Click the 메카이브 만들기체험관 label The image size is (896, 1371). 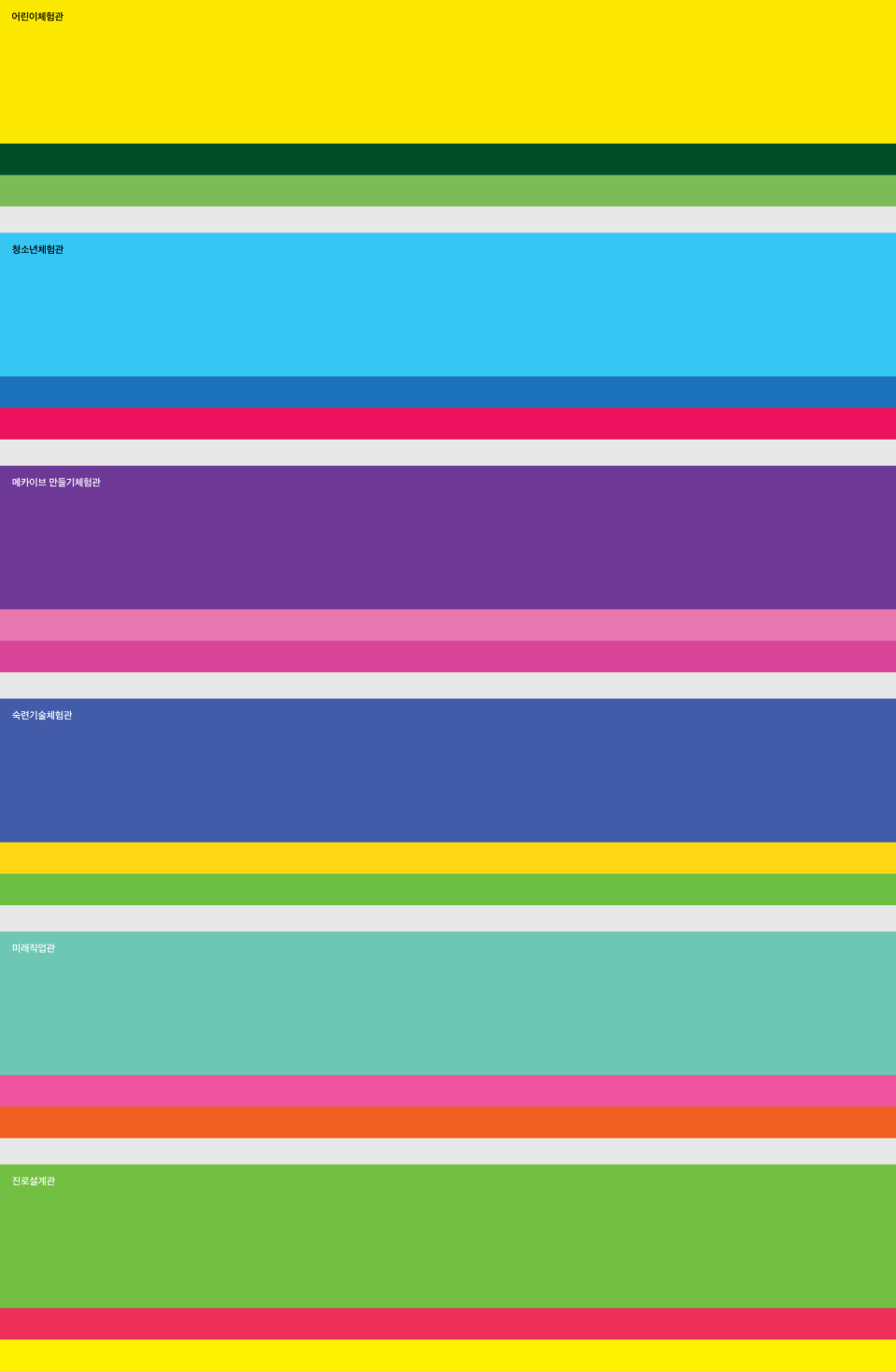click(x=56, y=483)
